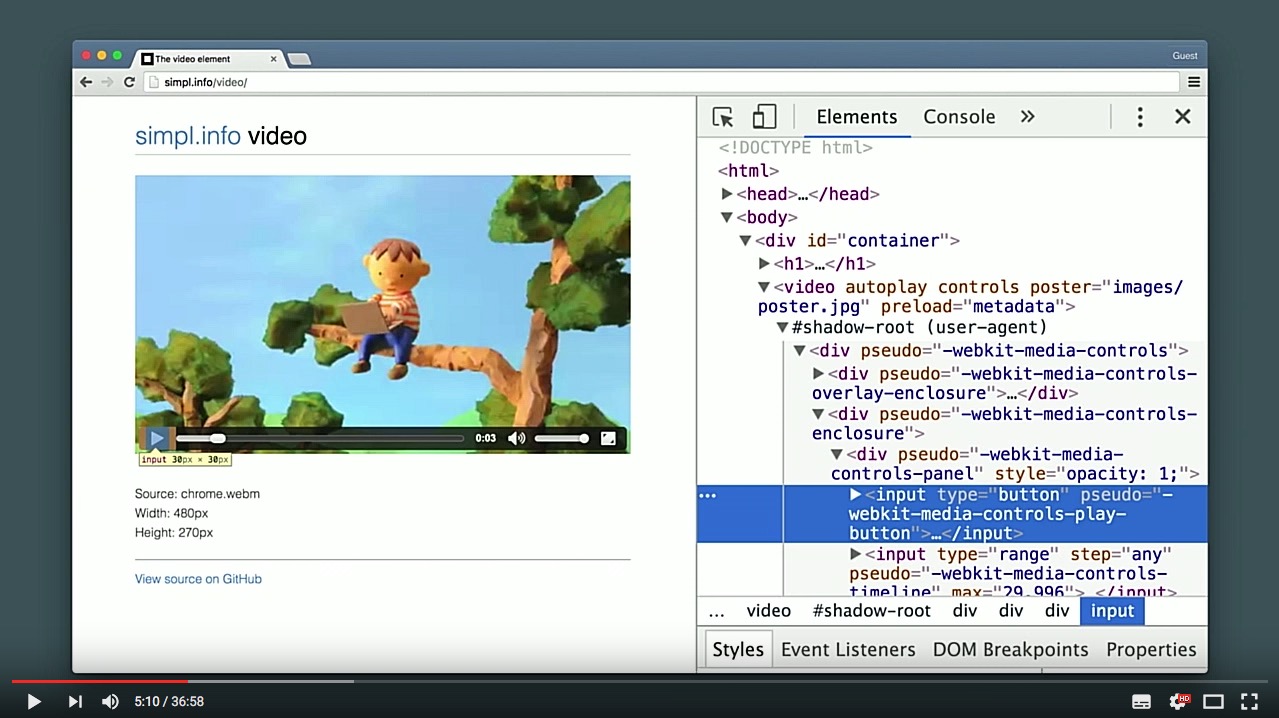Adjust the embedded video's volume slider
This screenshot has width=1279, height=718.
click(x=562, y=438)
